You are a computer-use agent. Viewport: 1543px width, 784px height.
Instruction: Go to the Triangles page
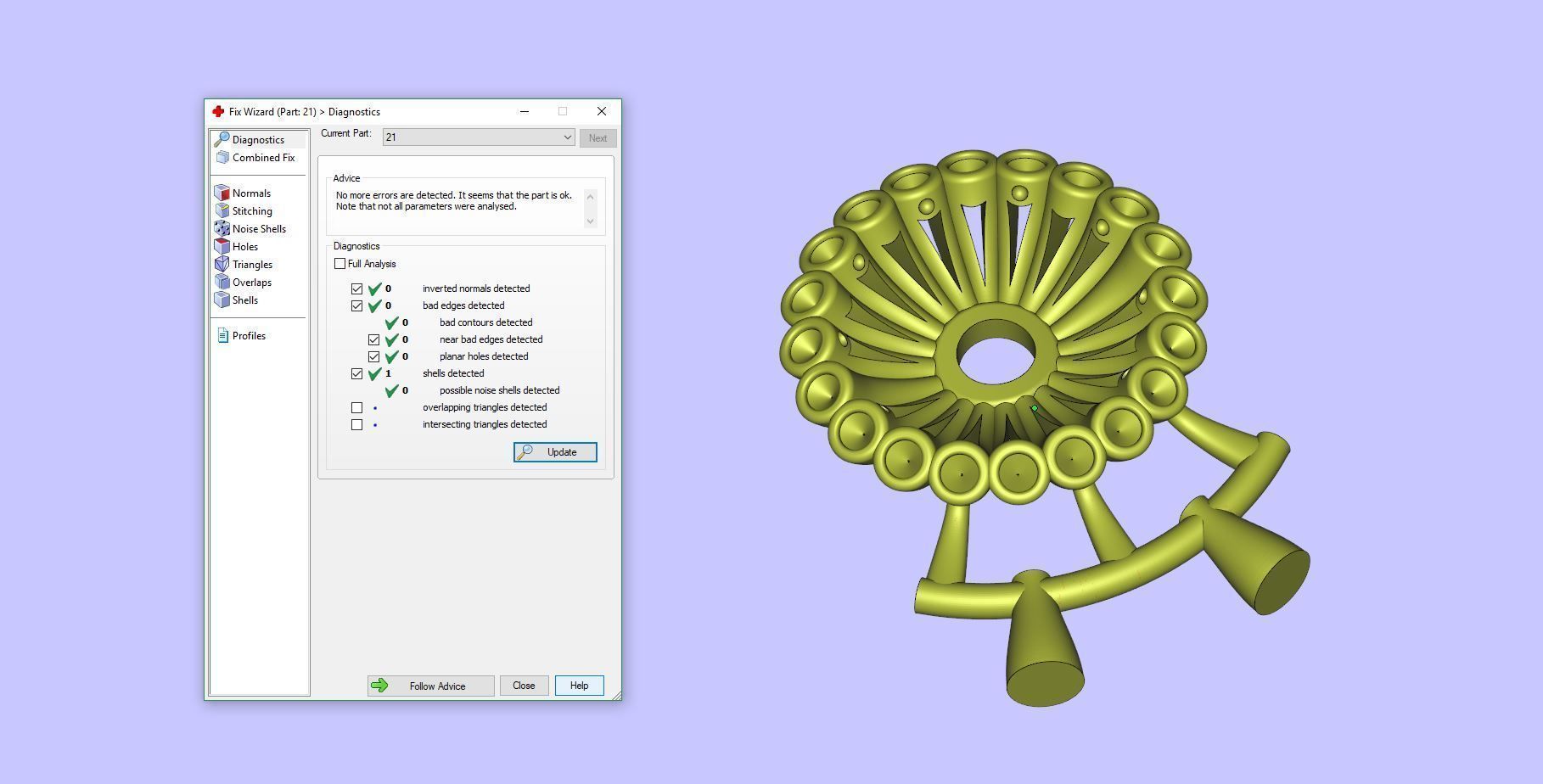252,264
